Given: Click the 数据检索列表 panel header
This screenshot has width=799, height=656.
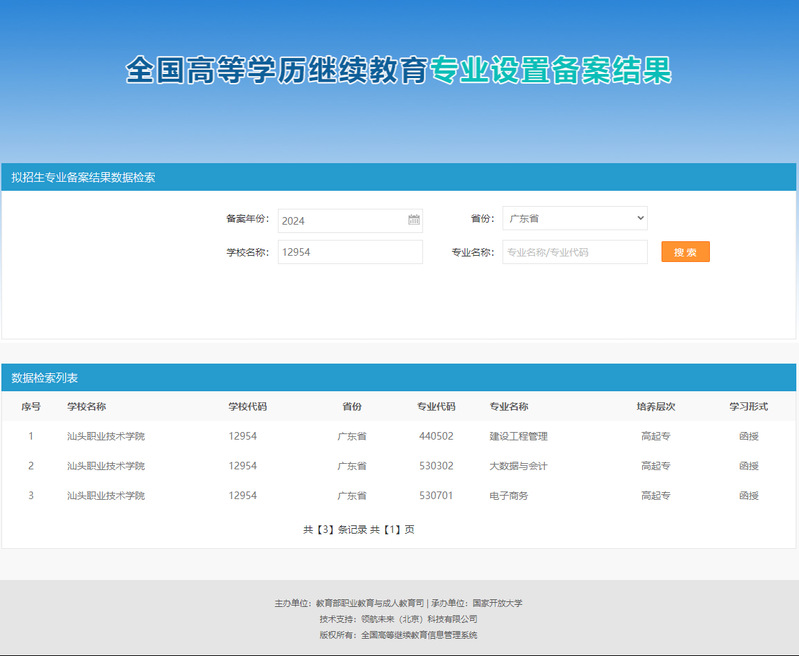Looking at the screenshot, I should pos(45,378).
